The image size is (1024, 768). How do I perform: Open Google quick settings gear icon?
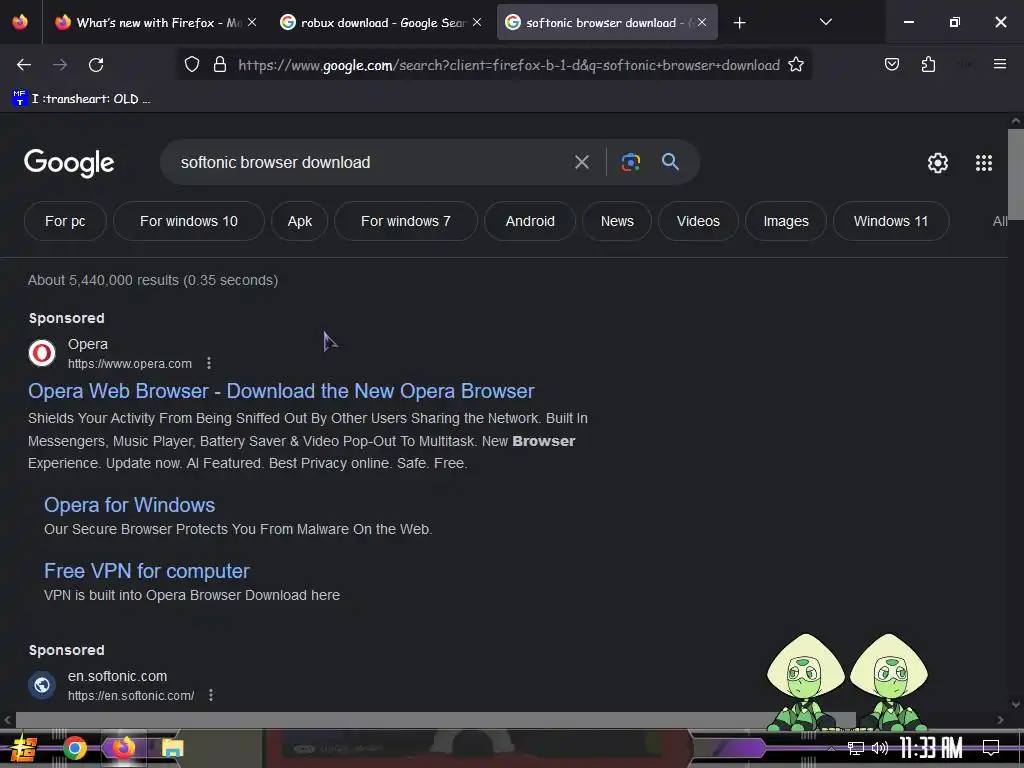click(x=938, y=163)
